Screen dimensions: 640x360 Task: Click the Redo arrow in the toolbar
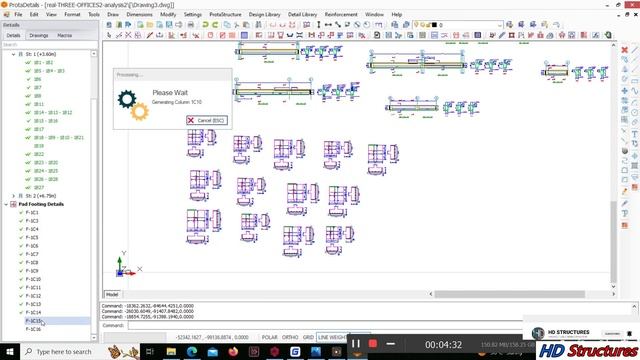(x=215, y=25)
